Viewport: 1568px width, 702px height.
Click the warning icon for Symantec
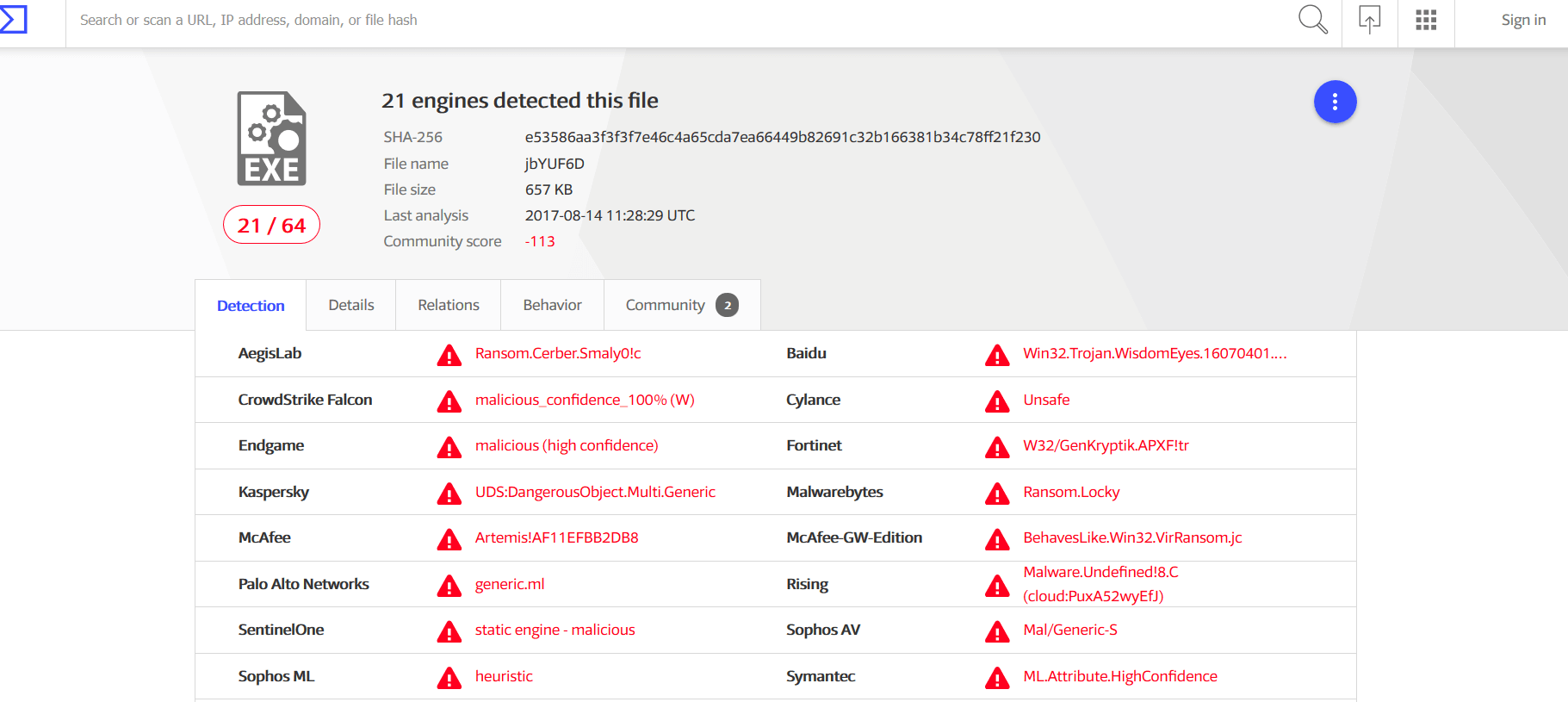997,678
